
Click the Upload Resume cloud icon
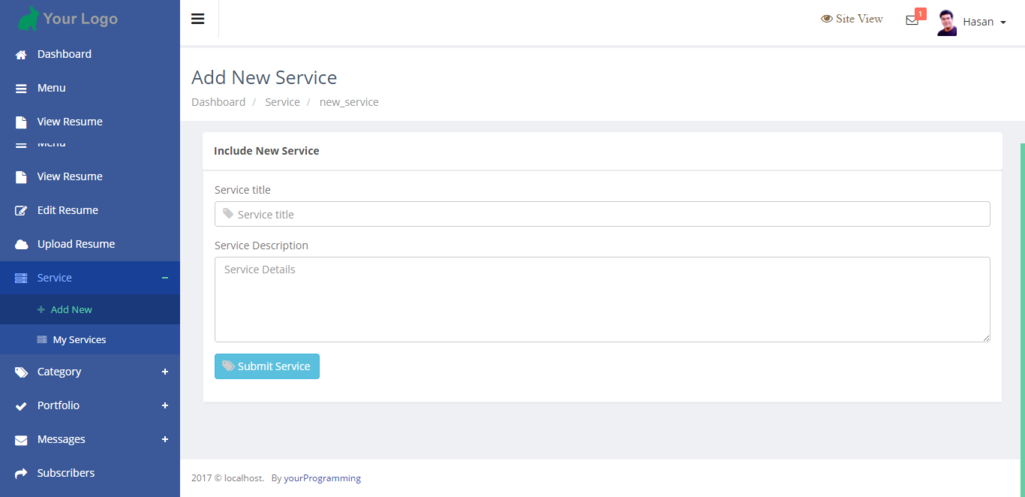pyautogui.click(x=21, y=245)
